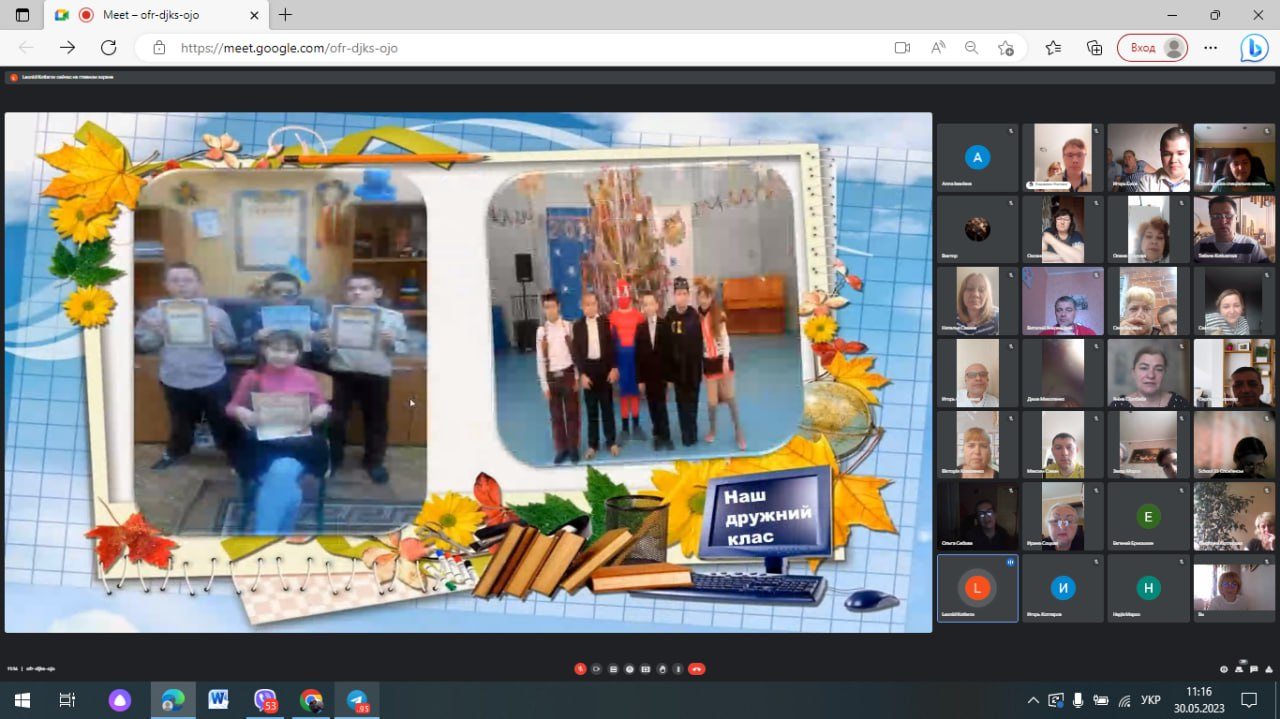Open a new browser tab
This screenshot has width=1280, height=719.
coord(286,15)
